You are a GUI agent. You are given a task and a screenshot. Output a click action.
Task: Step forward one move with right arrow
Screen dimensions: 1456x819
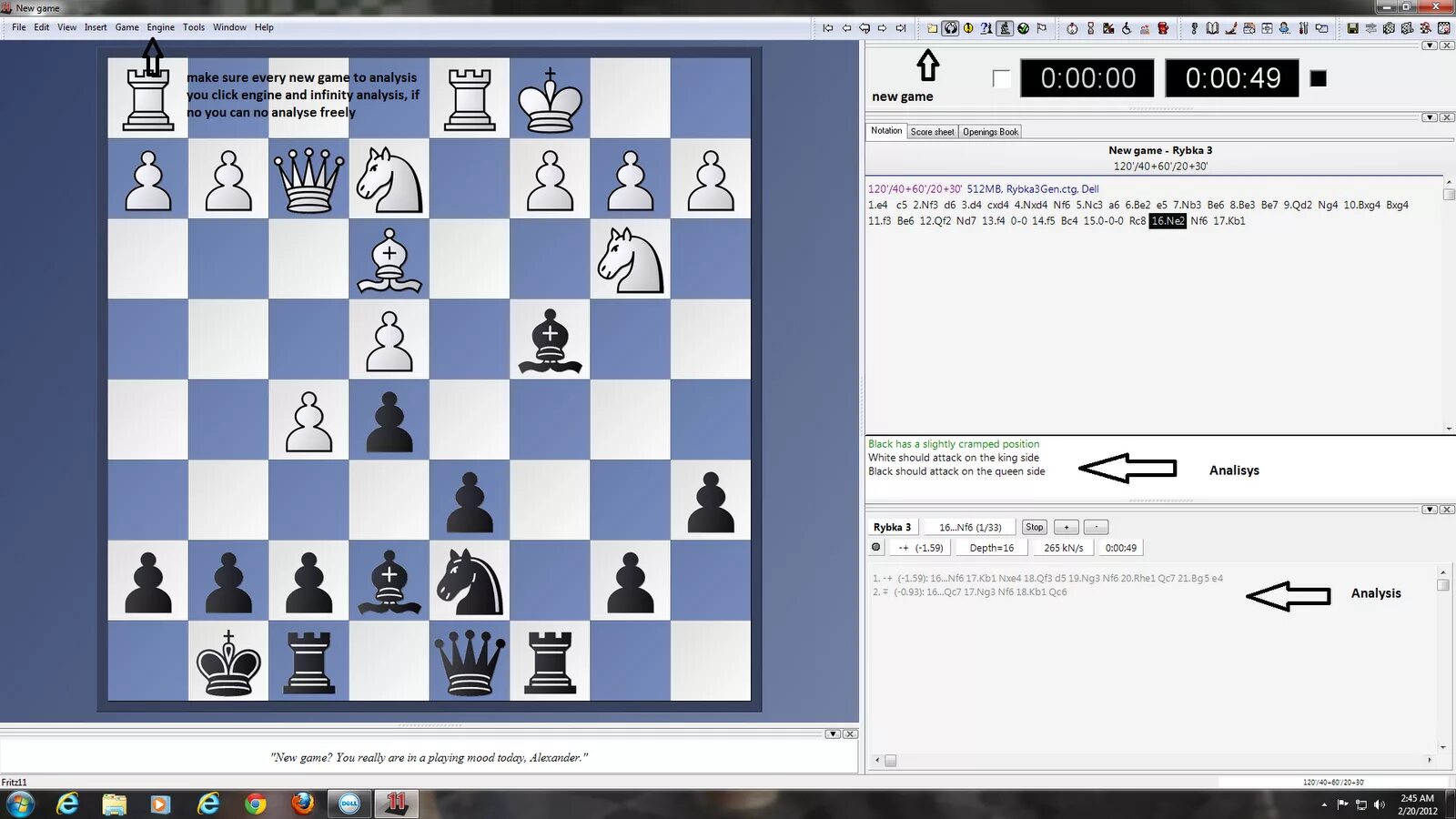coord(882,28)
